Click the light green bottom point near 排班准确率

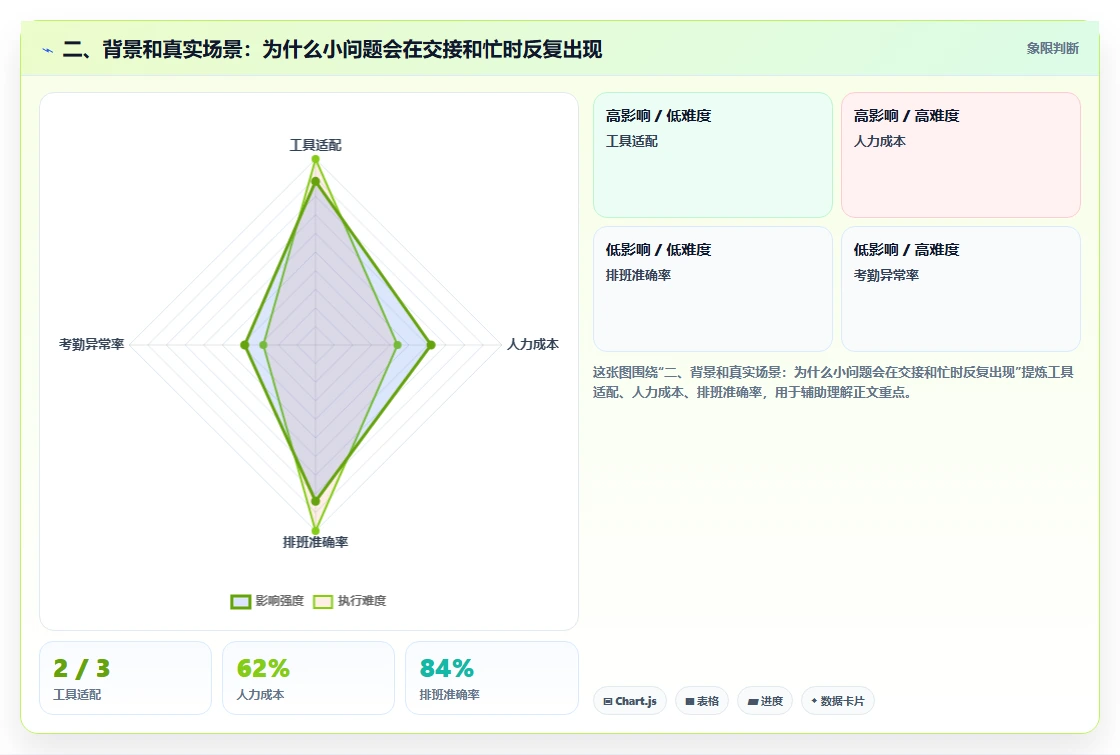click(x=315, y=531)
